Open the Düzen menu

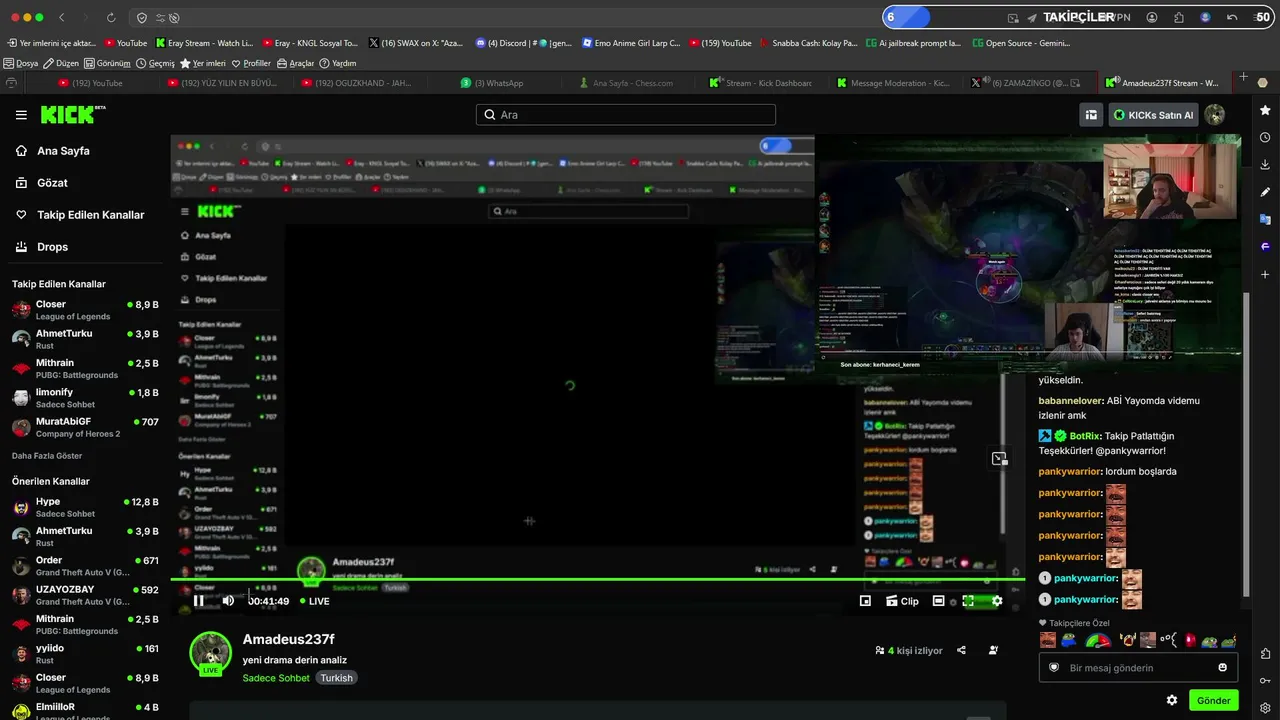[60, 63]
